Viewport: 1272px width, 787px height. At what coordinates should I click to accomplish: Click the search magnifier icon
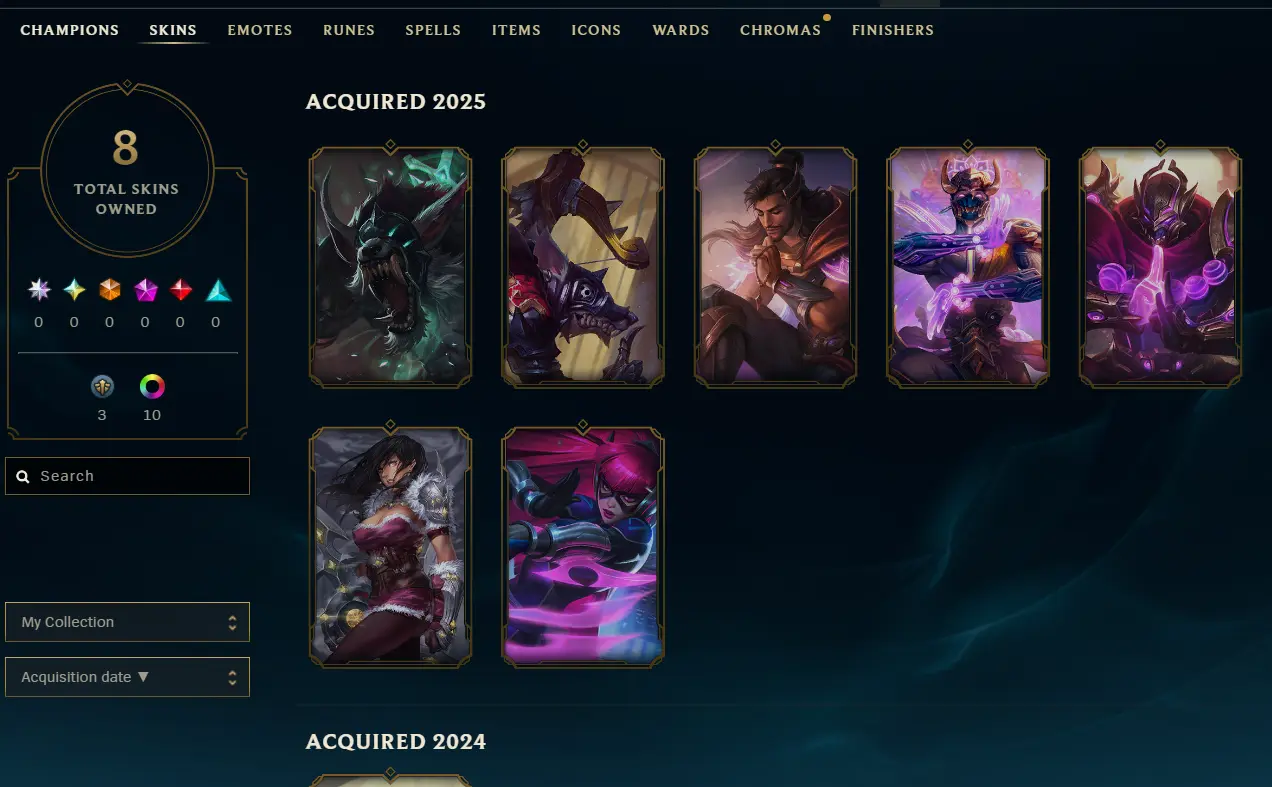coord(23,477)
